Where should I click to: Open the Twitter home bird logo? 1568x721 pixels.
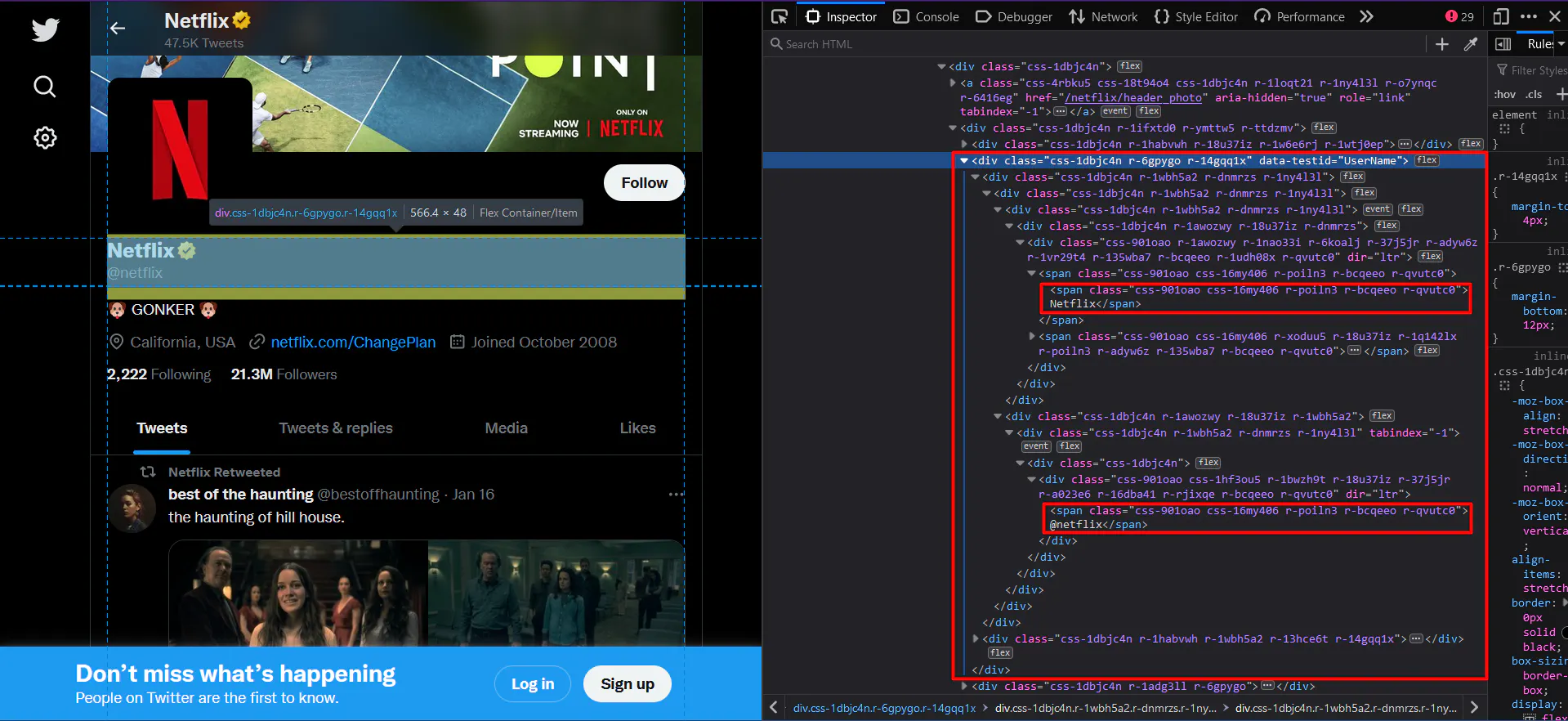[46, 29]
